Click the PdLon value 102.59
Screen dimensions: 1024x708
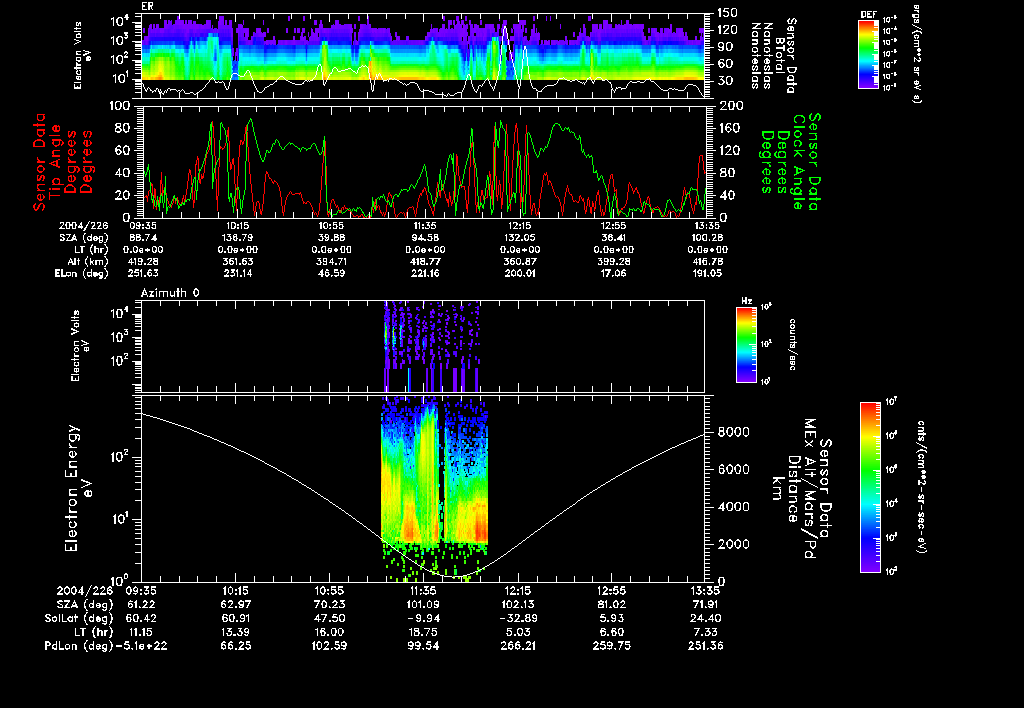pyautogui.click(x=328, y=645)
